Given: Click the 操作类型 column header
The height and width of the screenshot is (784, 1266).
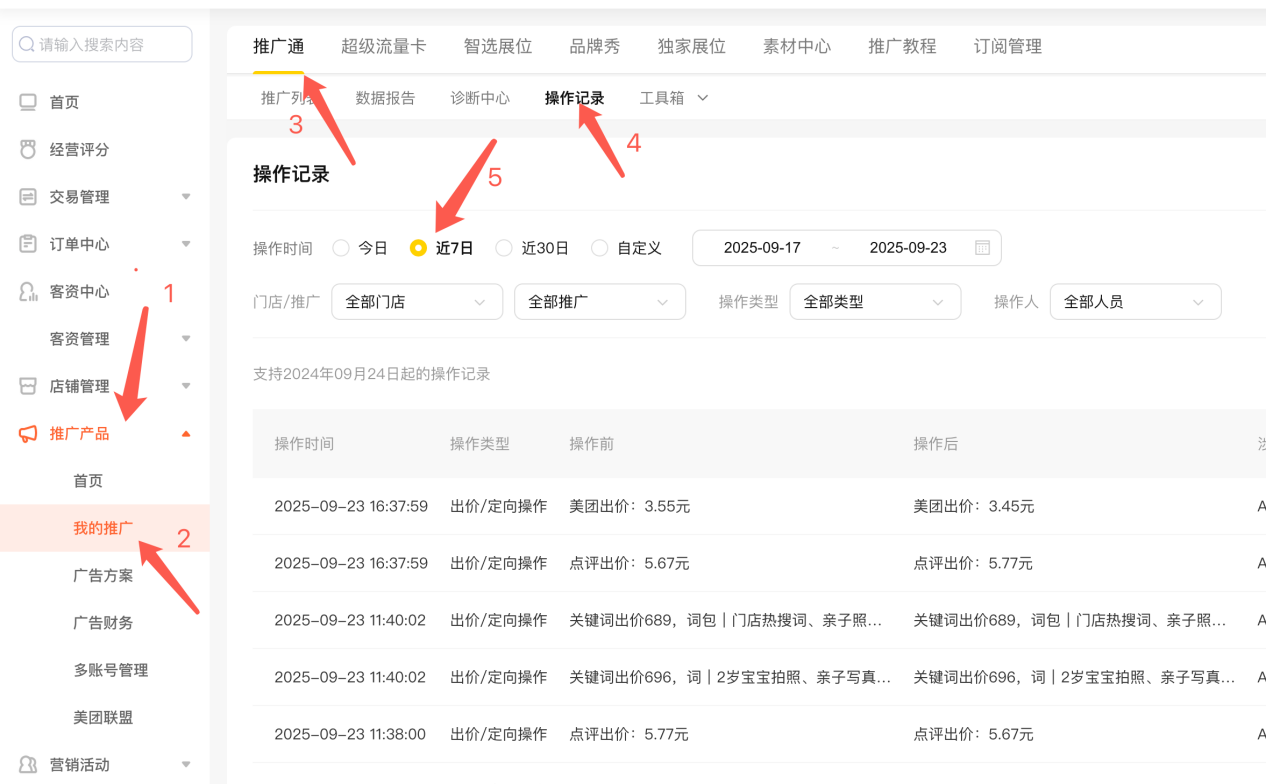Looking at the screenshot, I should (480, 444).
